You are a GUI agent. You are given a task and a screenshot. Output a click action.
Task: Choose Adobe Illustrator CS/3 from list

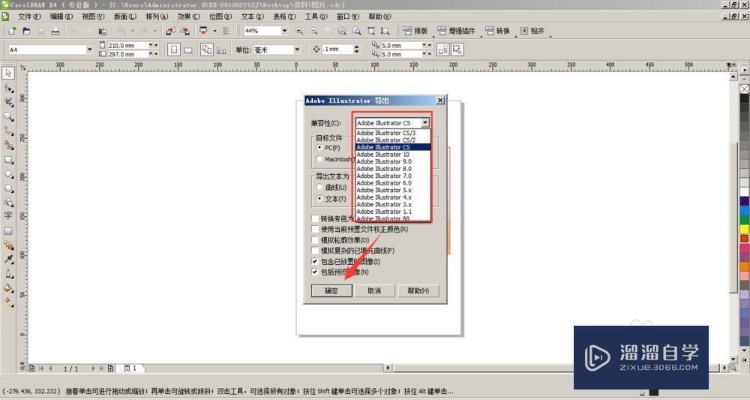coord(393,133)
